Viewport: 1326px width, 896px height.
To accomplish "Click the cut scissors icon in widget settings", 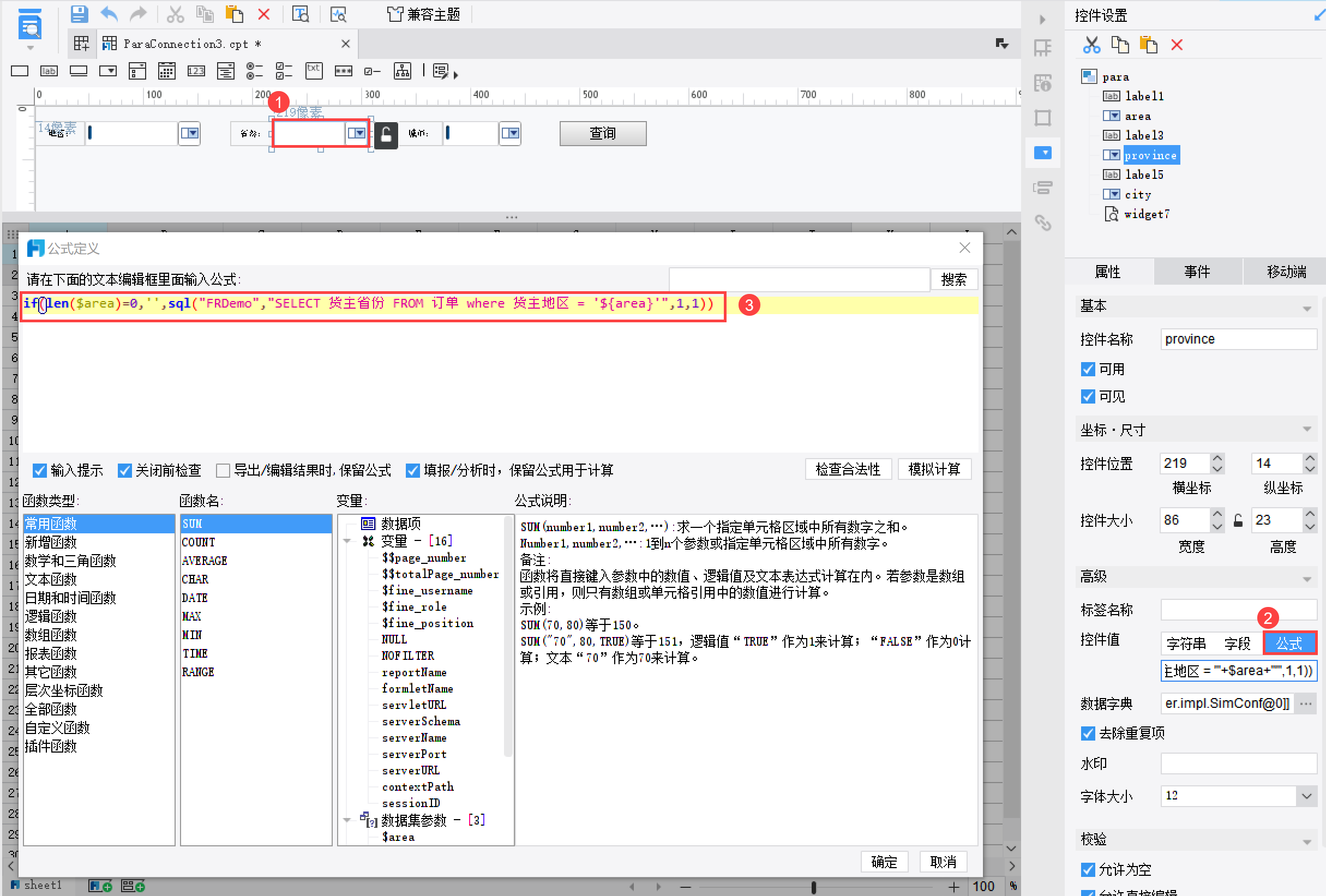I will click(x=1091, y=45).
